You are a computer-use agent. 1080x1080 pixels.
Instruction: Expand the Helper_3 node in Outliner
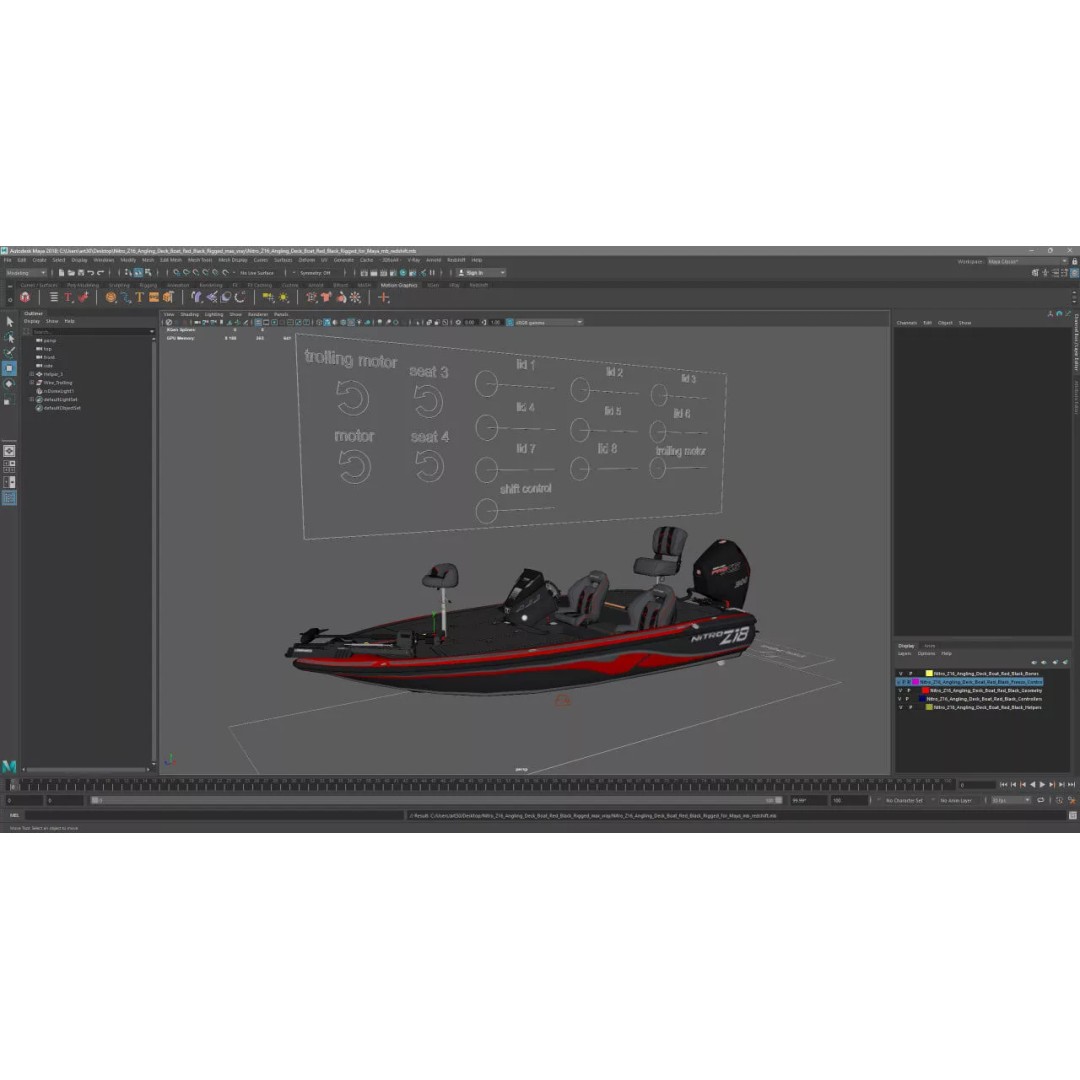[x=32, y=374]
